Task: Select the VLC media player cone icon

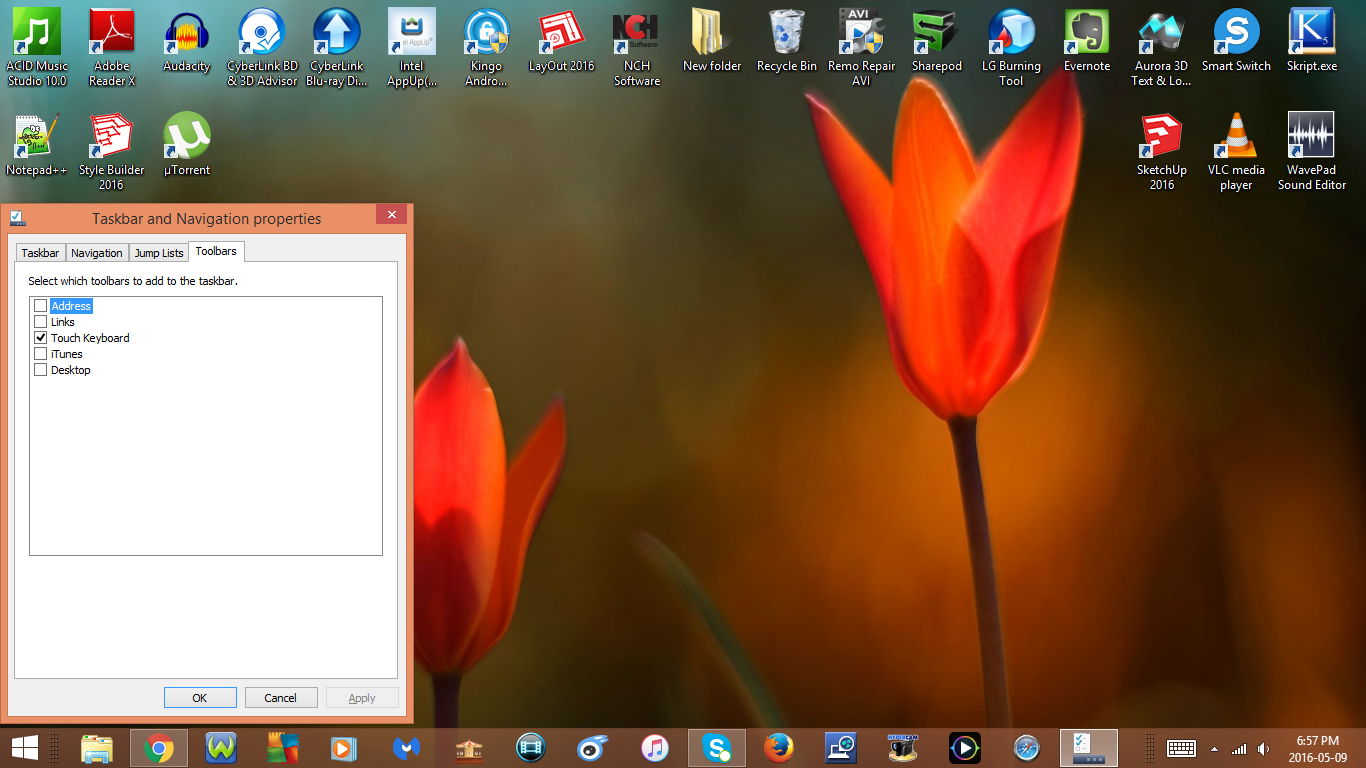Action: tap(1237, 150)
